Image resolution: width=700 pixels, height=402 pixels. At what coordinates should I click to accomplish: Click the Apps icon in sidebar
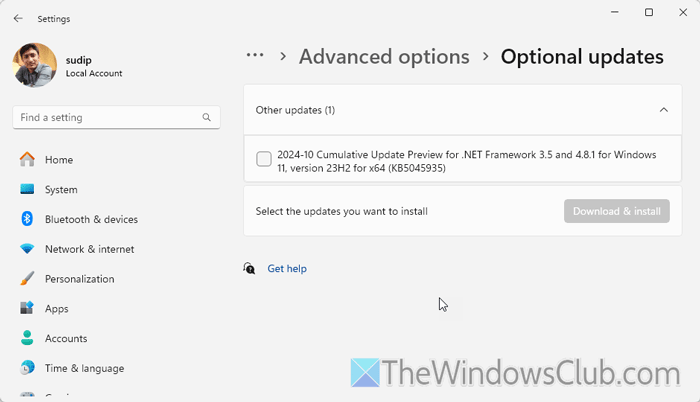(27, 309)
